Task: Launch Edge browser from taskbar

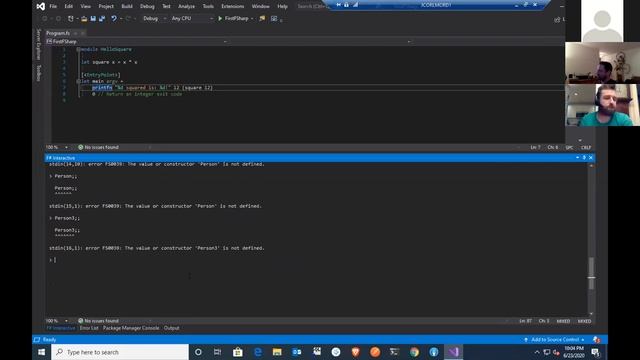Action: click(258, 352)
